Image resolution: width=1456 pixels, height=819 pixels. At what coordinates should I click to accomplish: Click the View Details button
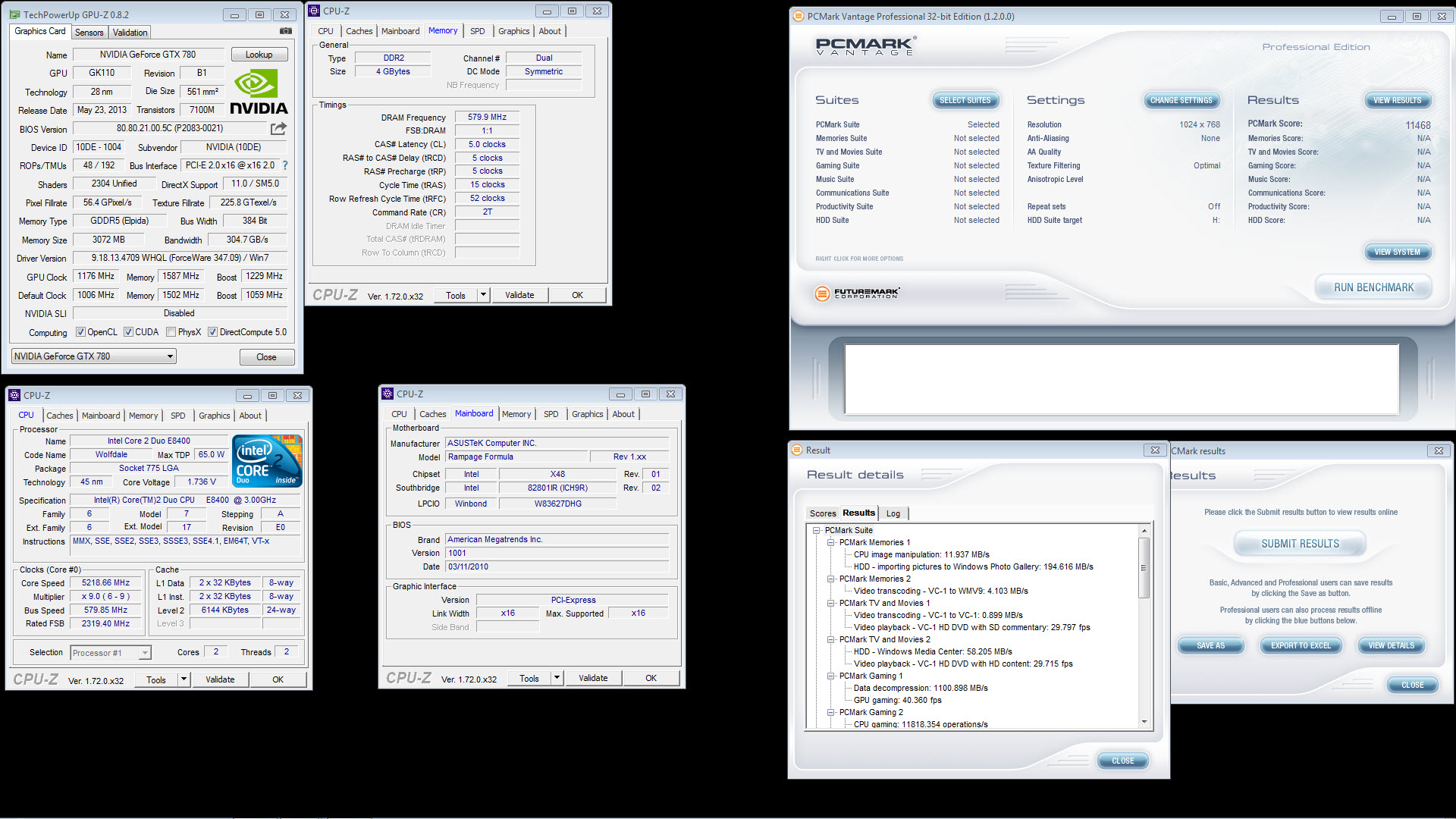(x=1391, y=645)
